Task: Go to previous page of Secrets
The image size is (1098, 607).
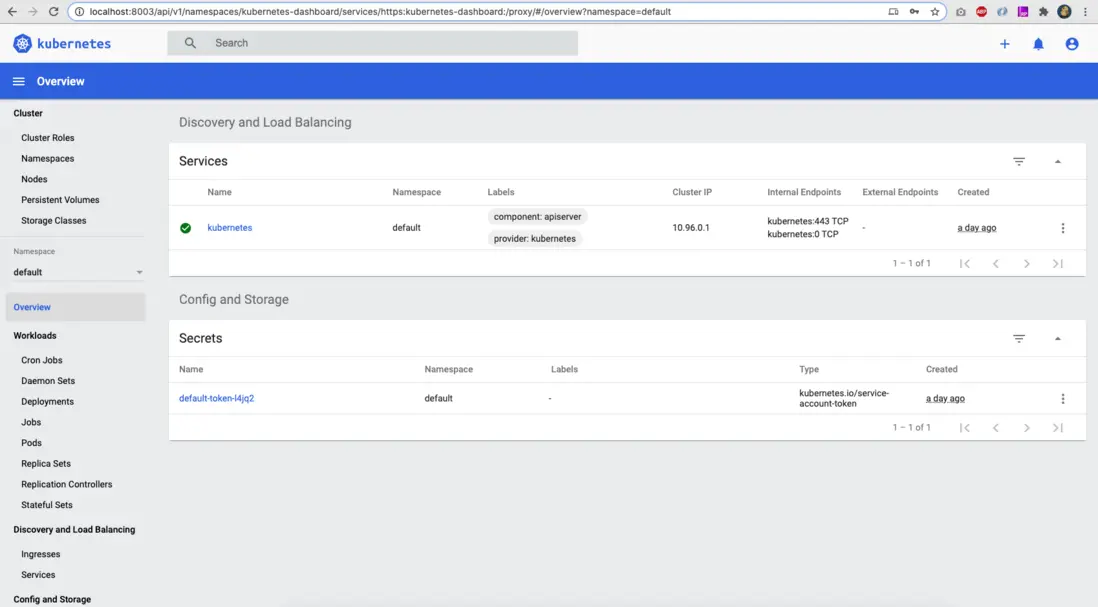Action: coord(996,428)
